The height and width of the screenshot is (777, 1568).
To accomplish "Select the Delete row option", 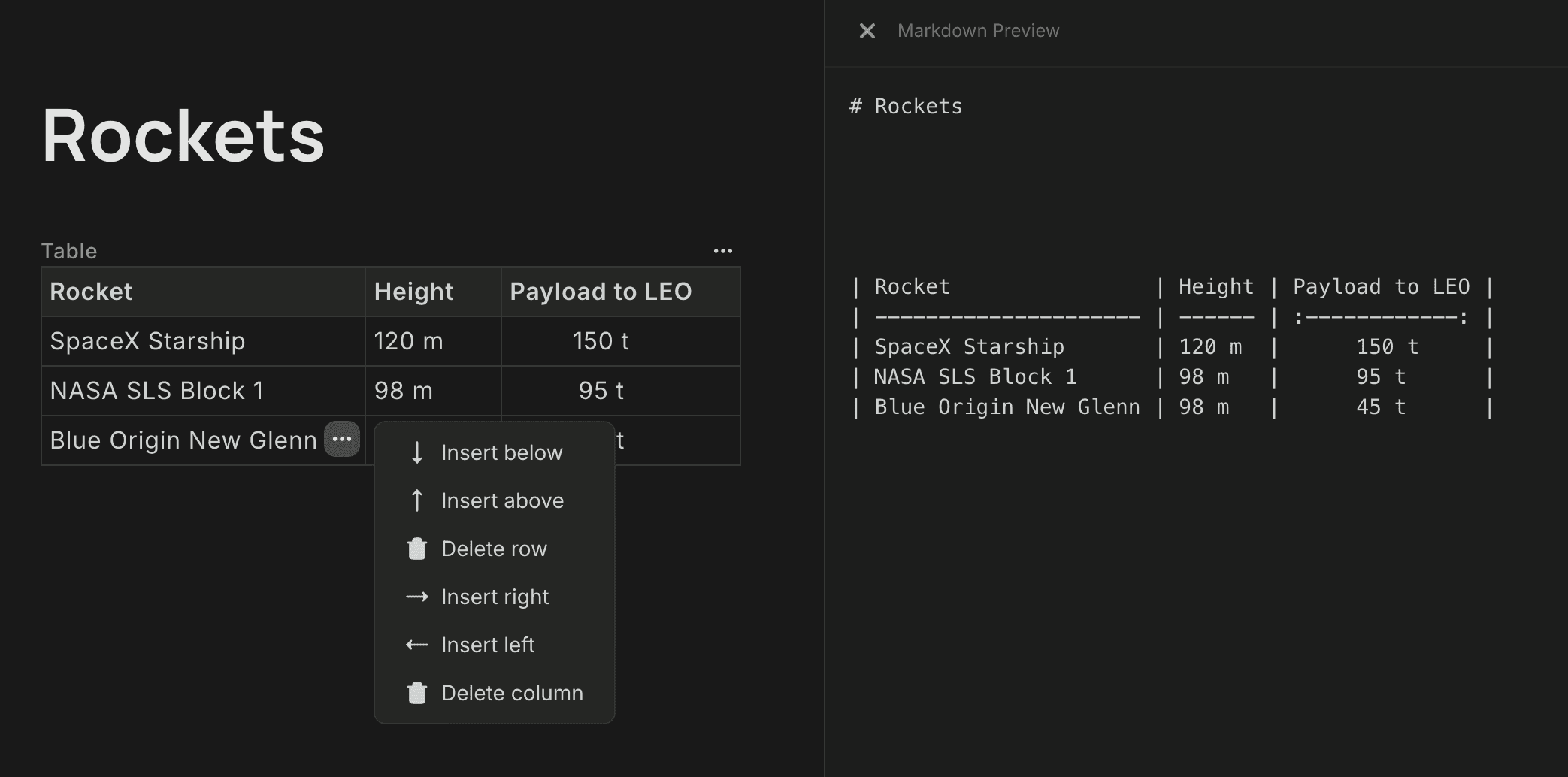I will click(494, 549).
